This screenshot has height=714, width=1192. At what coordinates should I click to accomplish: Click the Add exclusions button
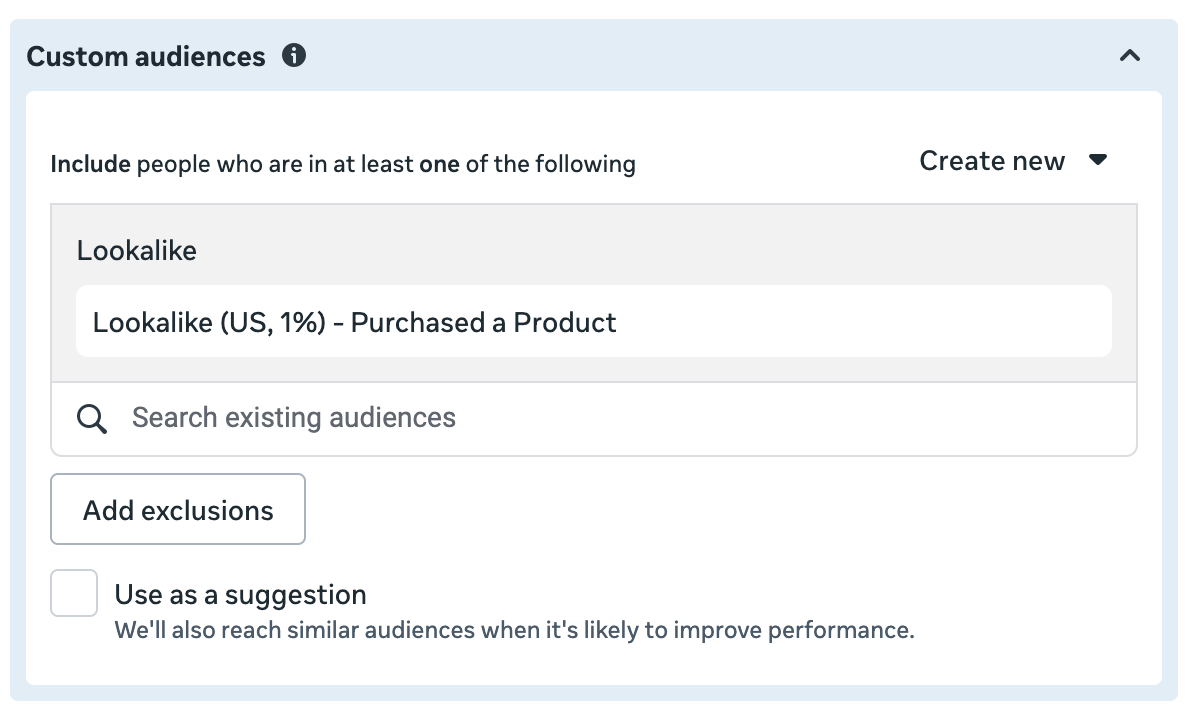178,510
